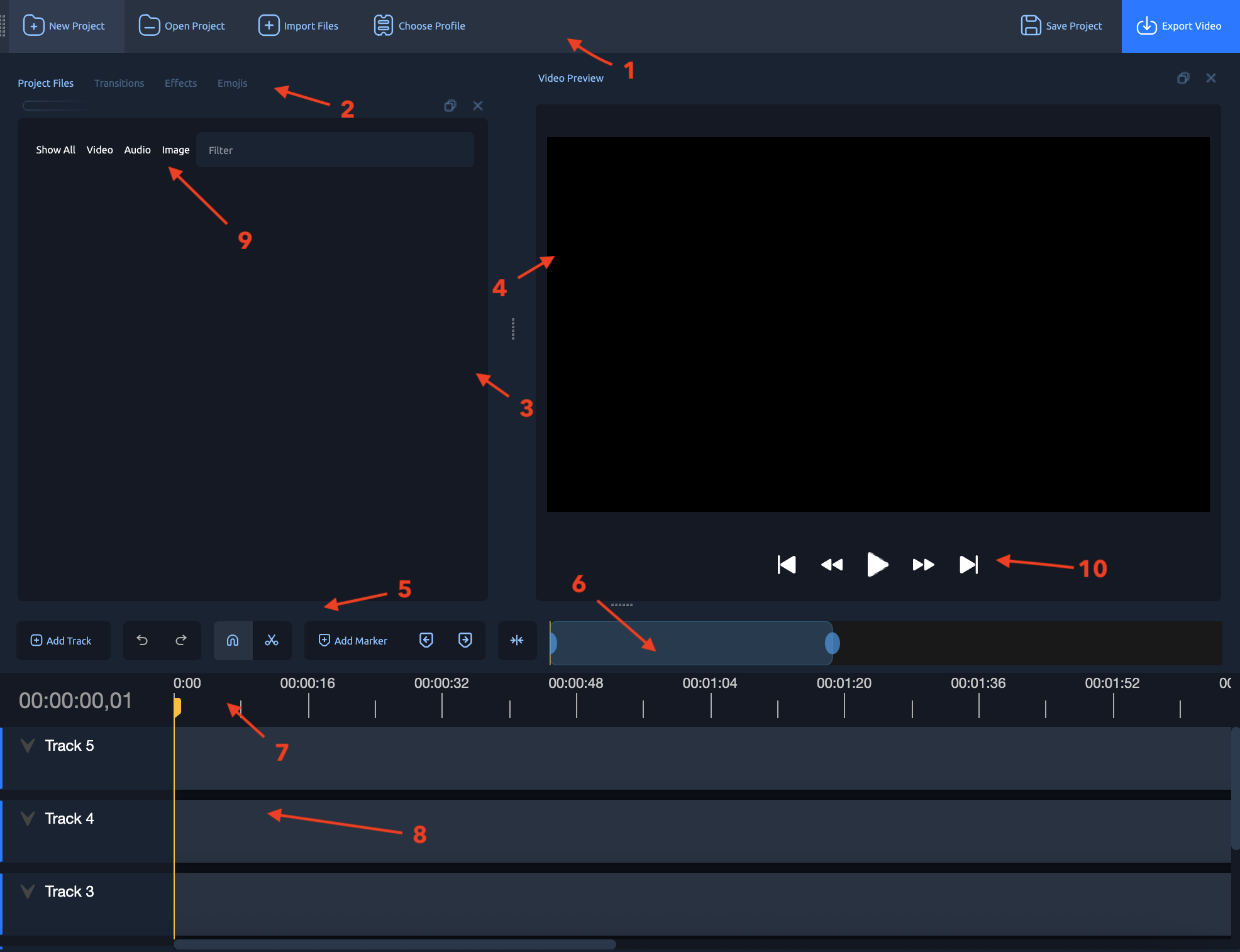This screenshot has height=952, width=1240.
Task: Center the timeline on playhead icon
Action: tap(517, 640)
